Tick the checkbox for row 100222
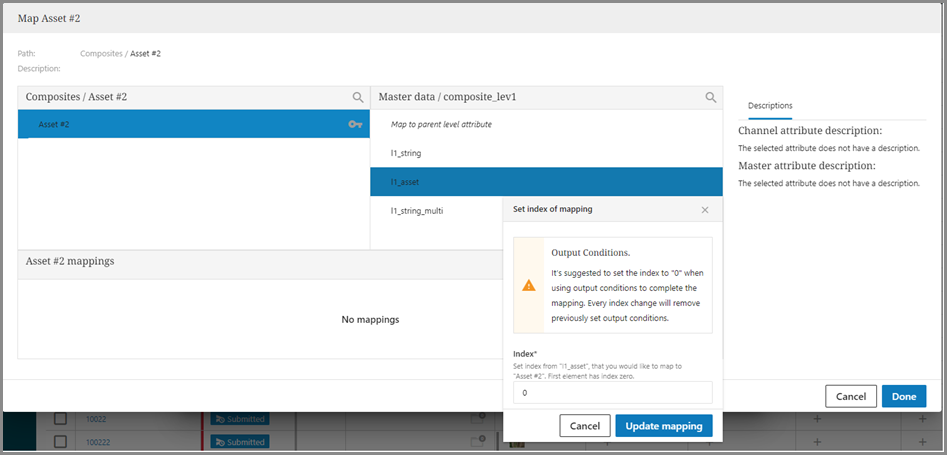947x455 pixels. coord(60,441)
